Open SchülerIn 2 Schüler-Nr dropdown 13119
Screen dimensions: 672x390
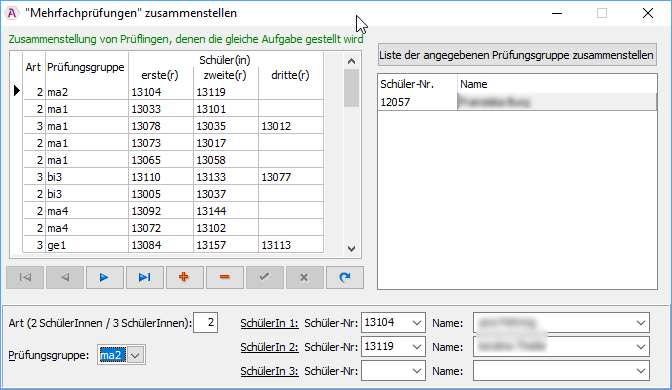coord(417,347)
